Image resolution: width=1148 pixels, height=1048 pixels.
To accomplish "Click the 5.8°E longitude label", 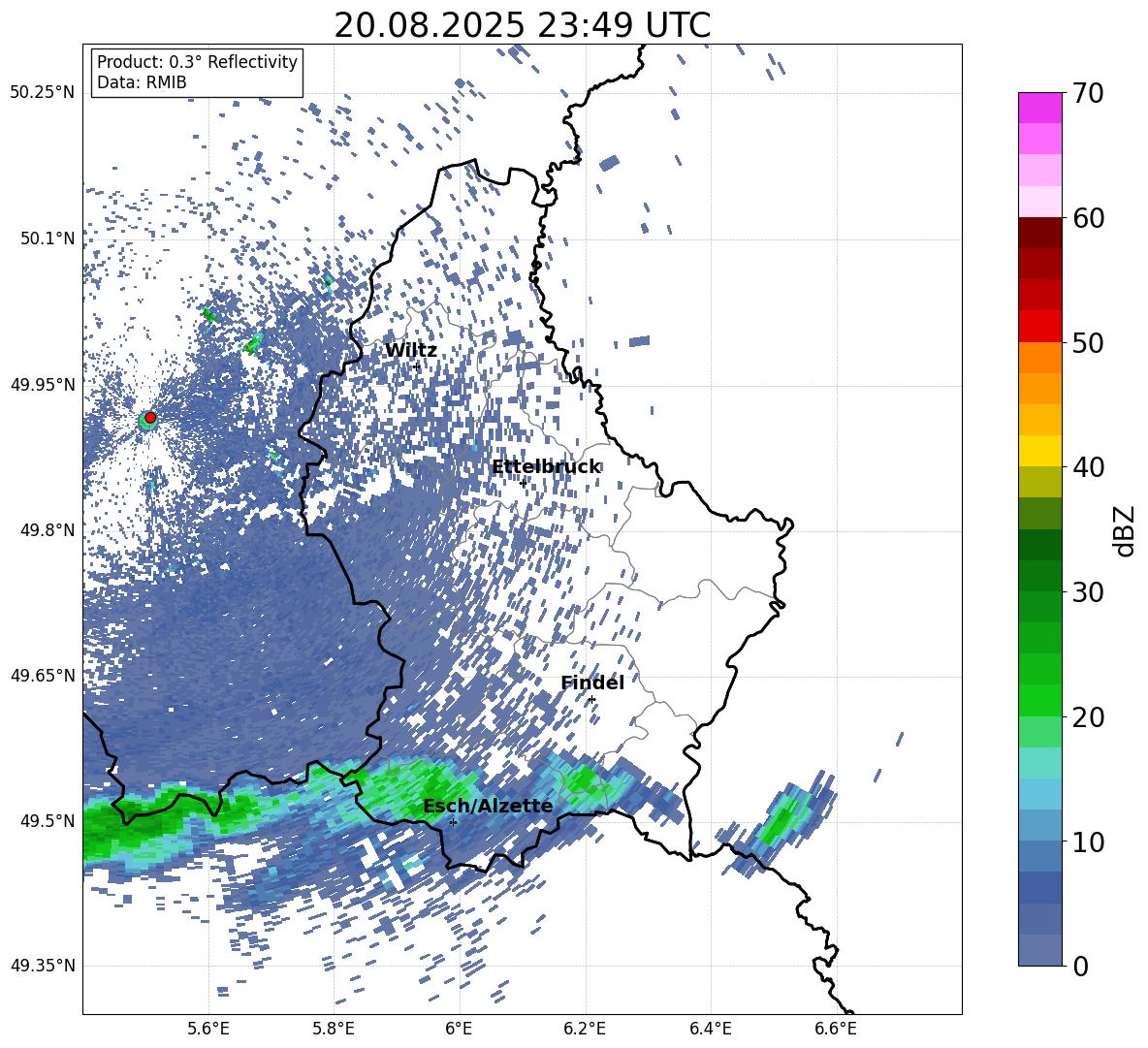I will pos(334,1029).
